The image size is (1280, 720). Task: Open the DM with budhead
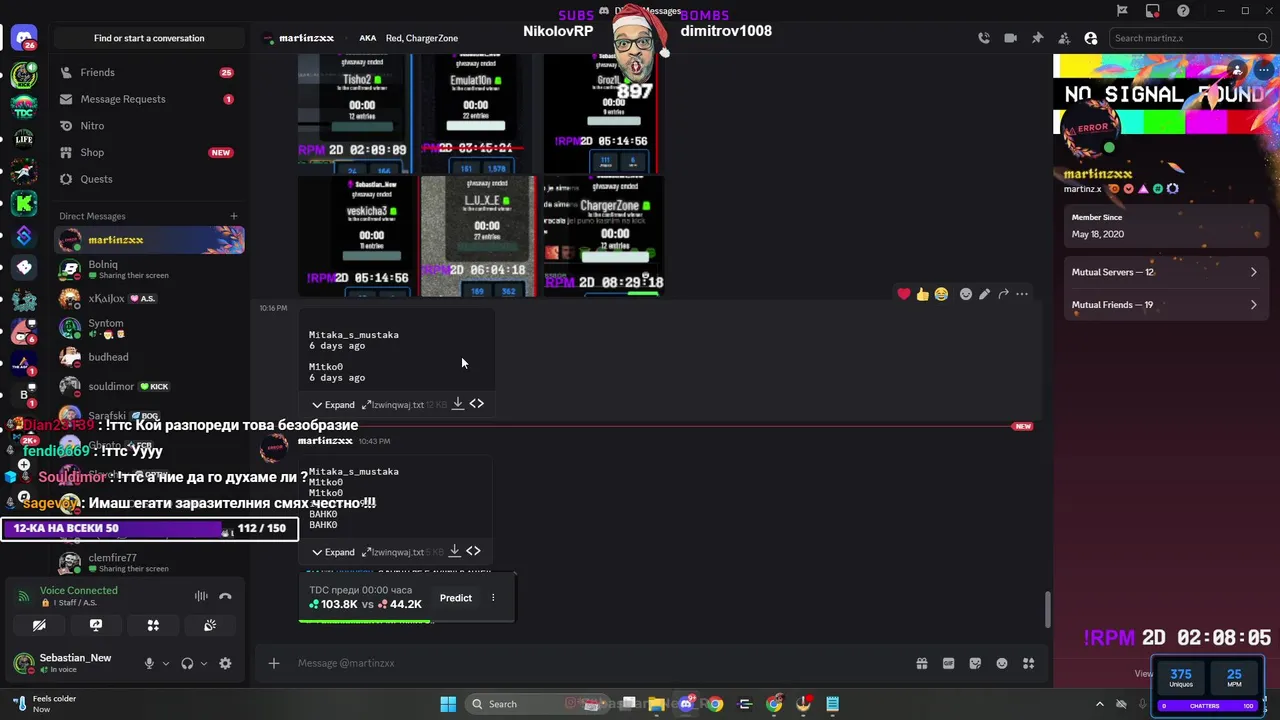point(149,357)
